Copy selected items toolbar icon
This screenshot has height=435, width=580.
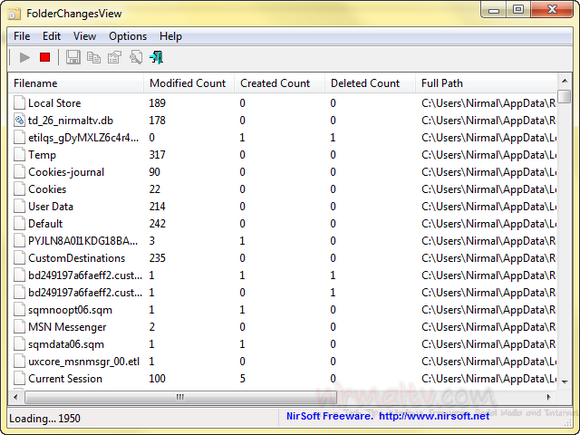(x=94, y=58)
